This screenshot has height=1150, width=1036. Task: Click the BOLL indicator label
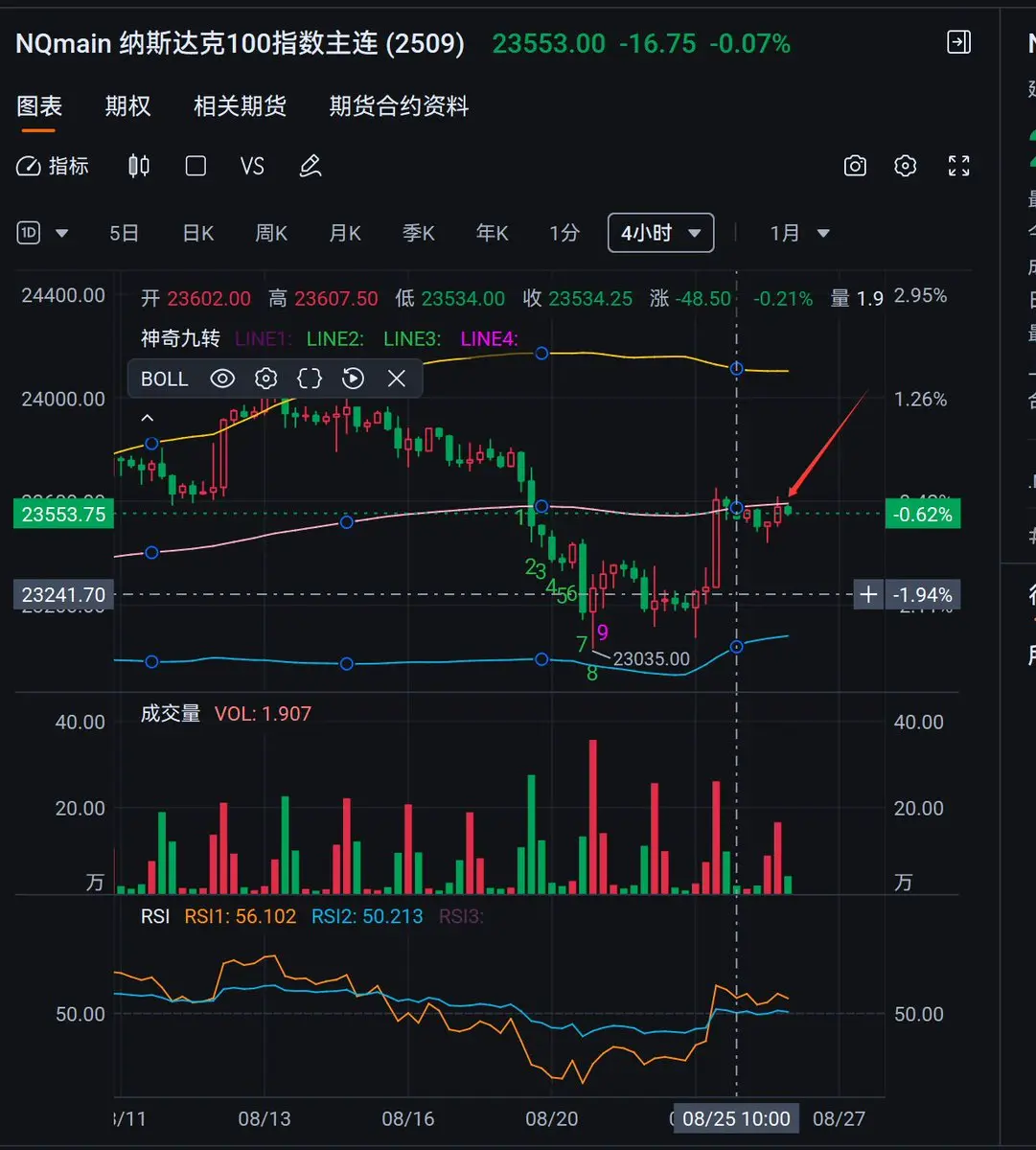[x=165, y=379]
